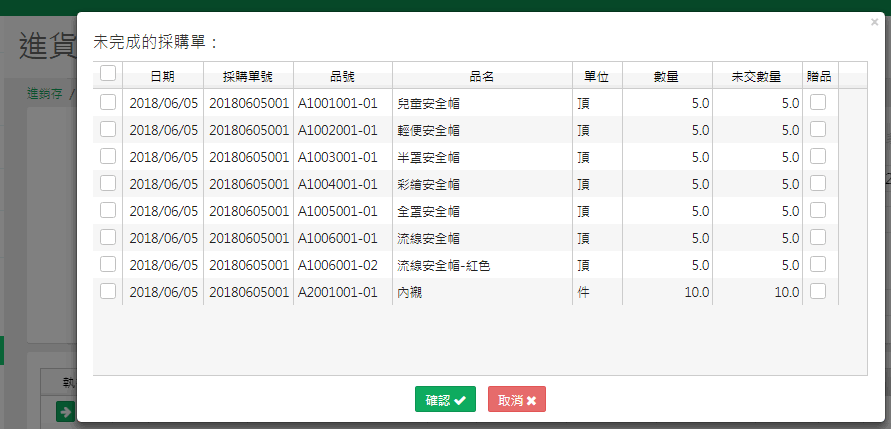Click the product name 流線安全帽-紅色

tap(444, 265)
